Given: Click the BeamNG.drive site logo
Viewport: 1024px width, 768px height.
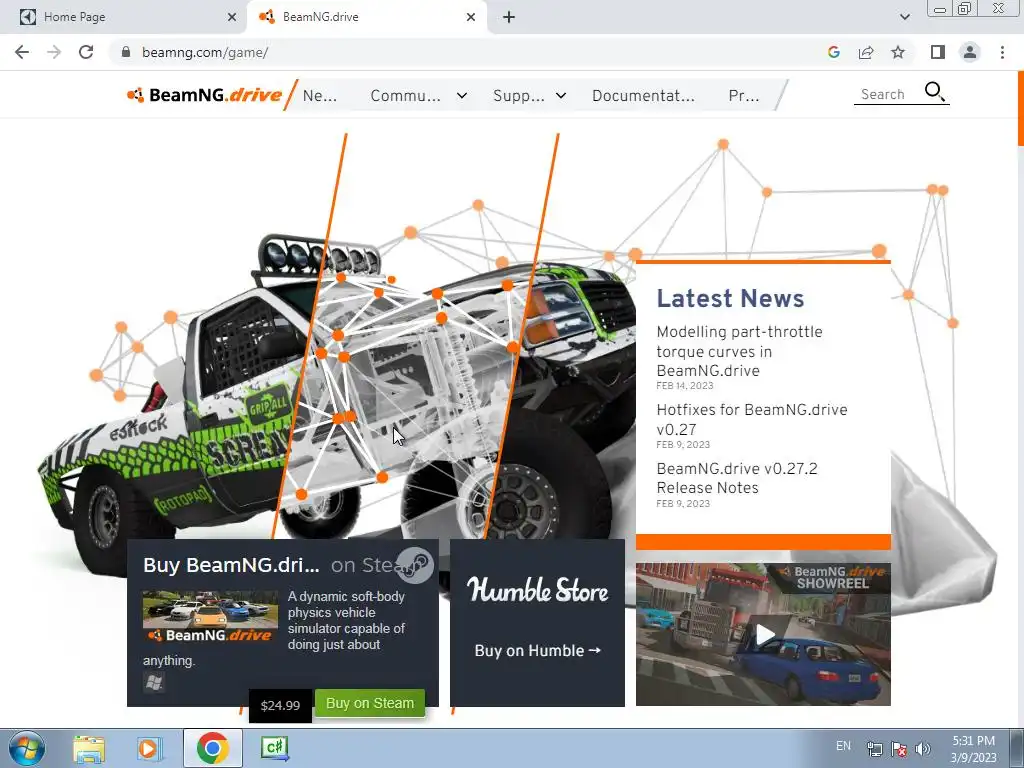Looking at the screenshot, I should click(204, 95).
